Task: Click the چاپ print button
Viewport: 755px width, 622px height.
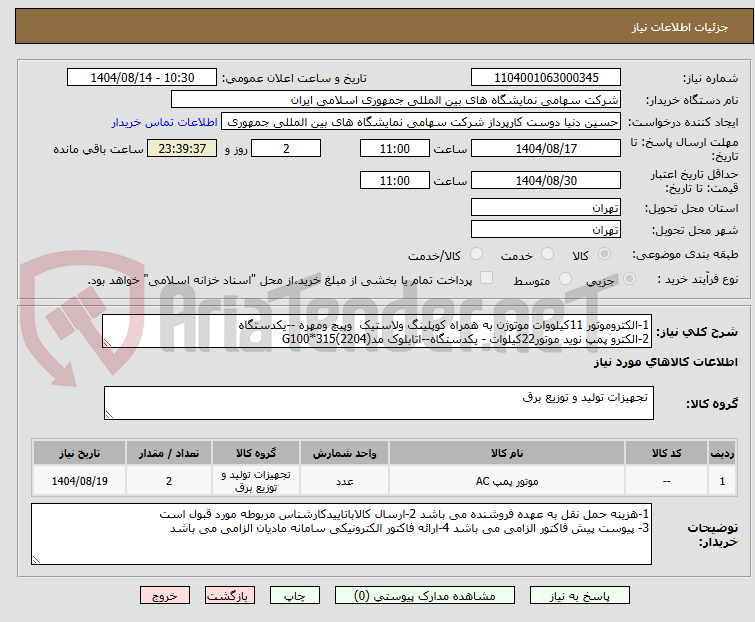Action: (x=295, y=596)
